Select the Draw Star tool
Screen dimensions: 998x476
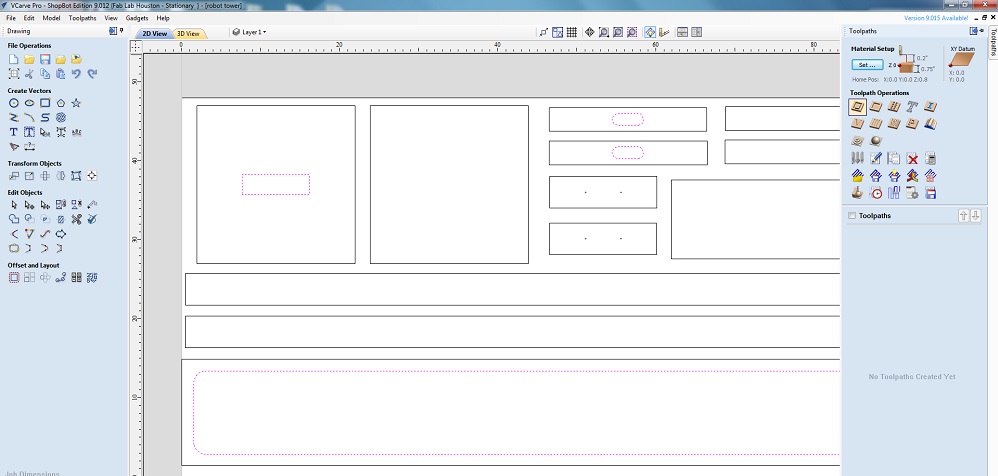click(76, 103)
